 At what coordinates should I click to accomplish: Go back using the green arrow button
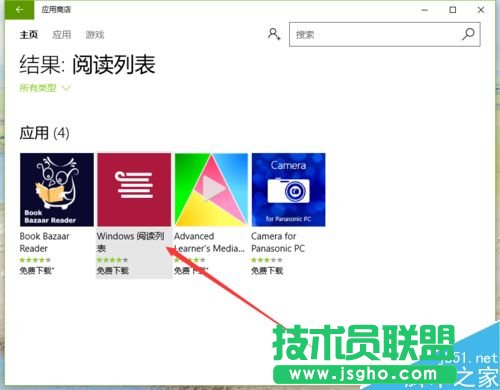(19, 10)
